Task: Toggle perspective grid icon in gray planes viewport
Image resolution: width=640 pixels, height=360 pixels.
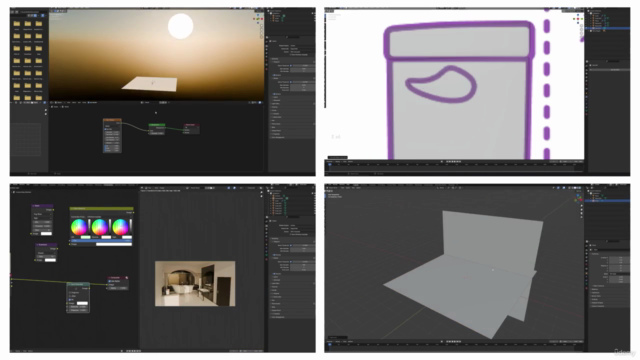Action: [x=582, y=217]
